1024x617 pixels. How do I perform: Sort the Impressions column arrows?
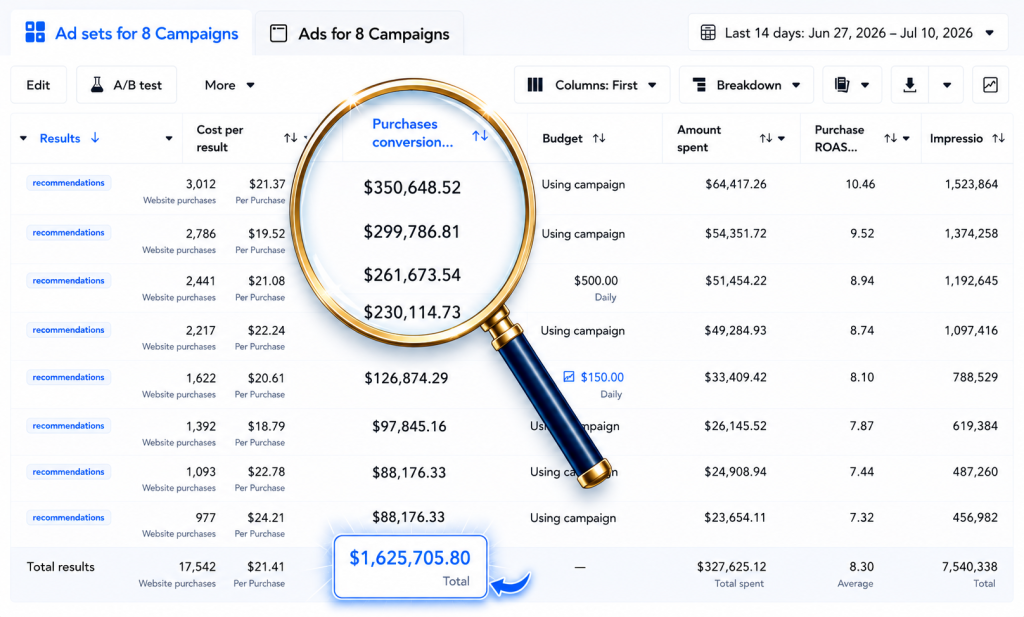[x=998, y=138]
